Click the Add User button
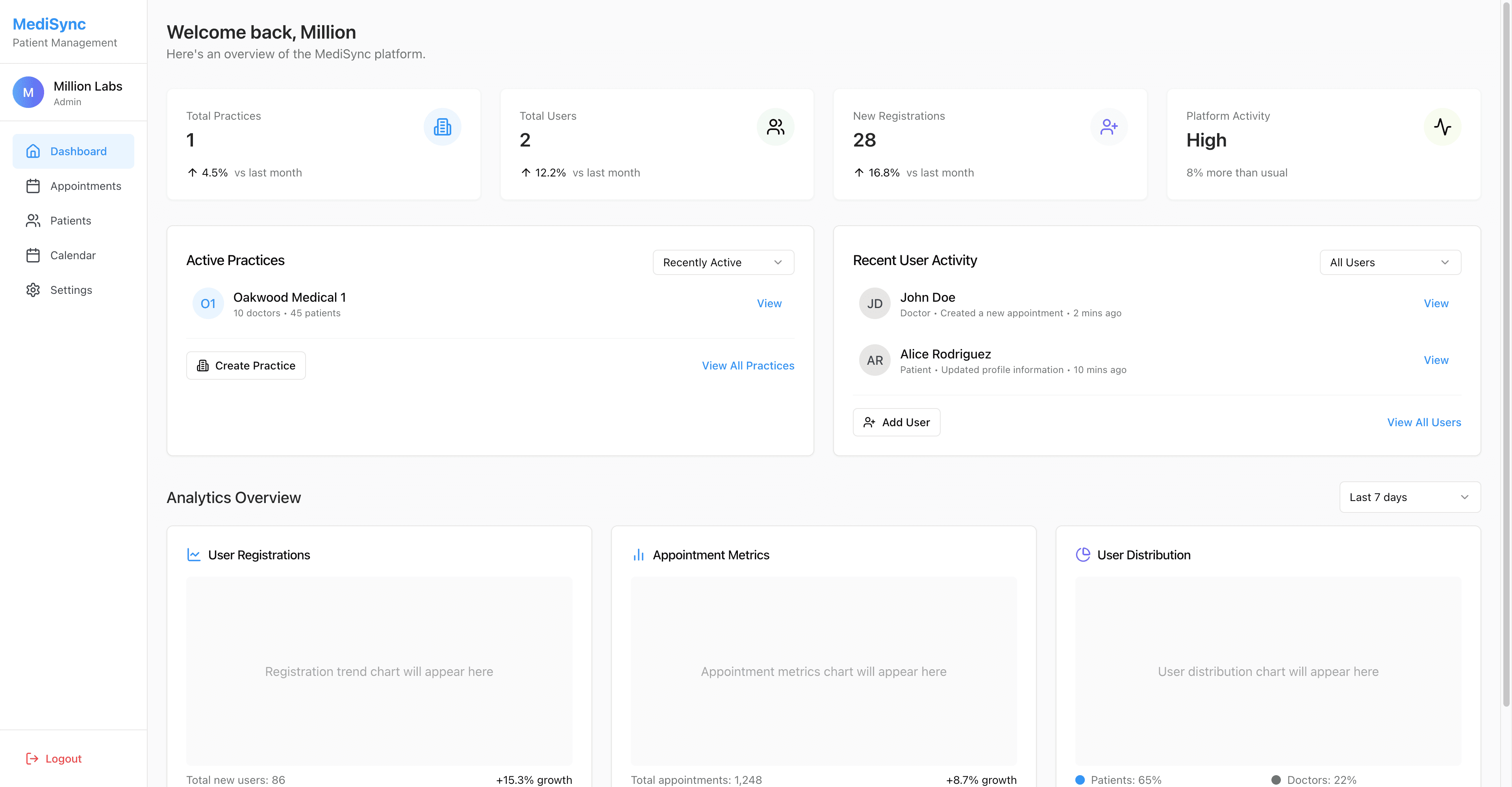Viewport: 1512px width, 787px height. point(896,422)
